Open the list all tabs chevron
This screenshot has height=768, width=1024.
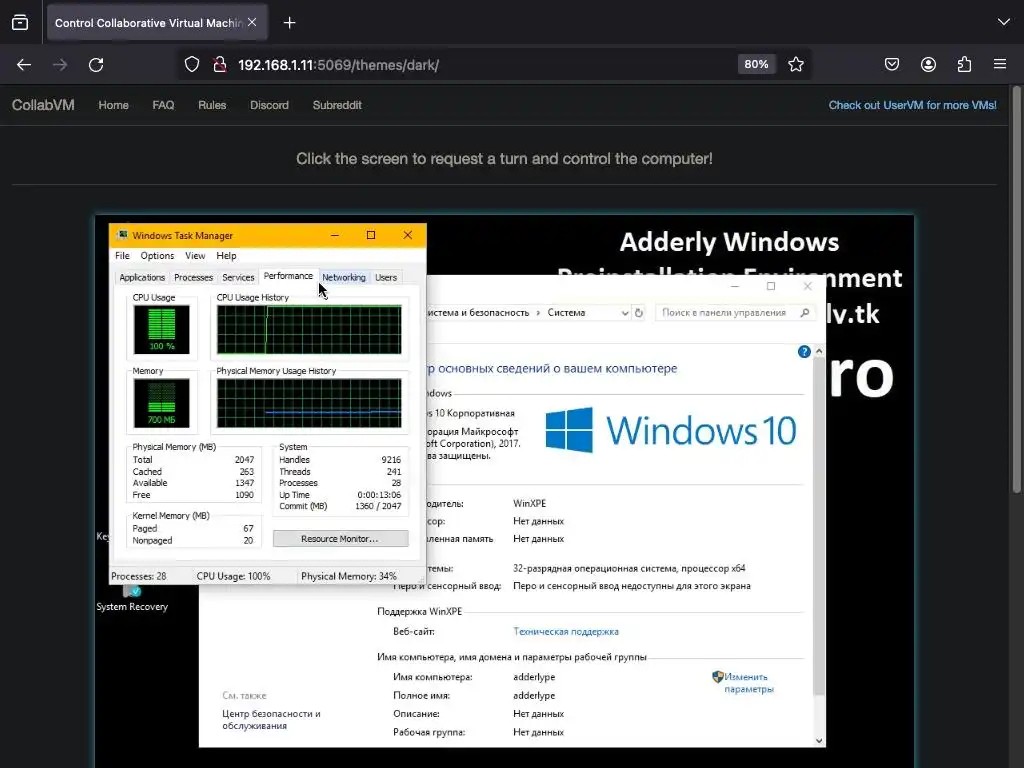coord(1004,22)
